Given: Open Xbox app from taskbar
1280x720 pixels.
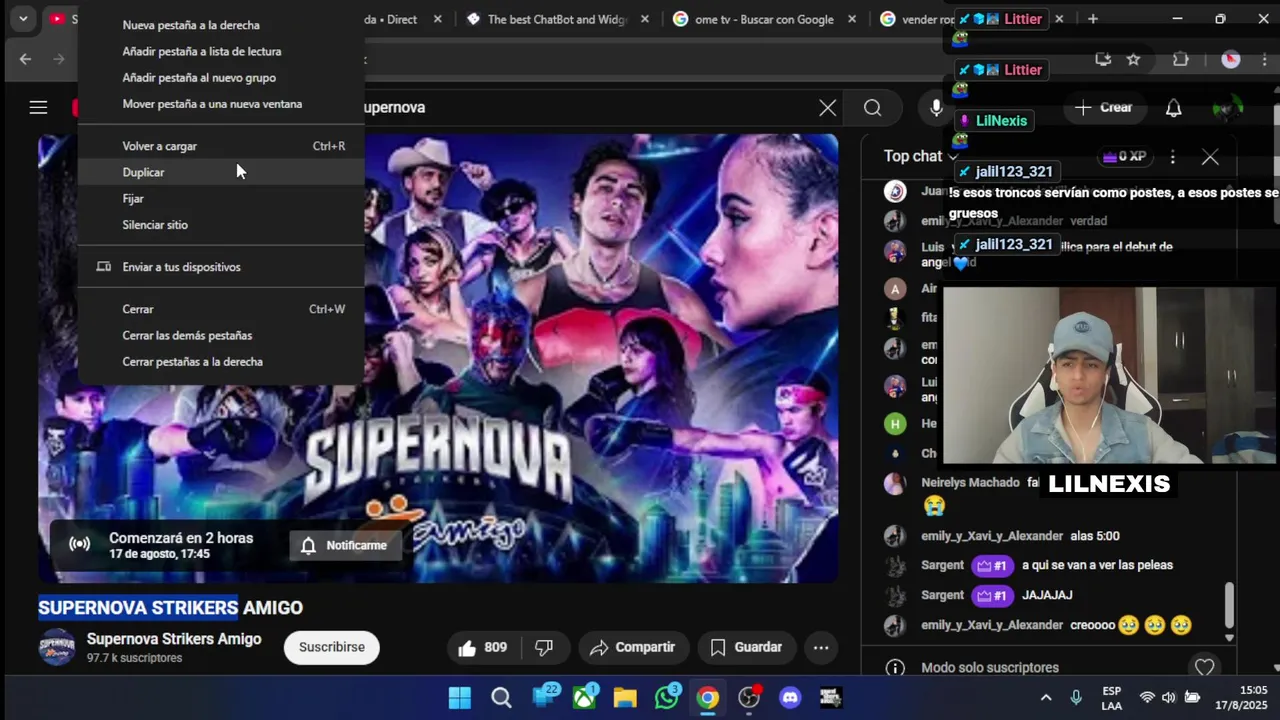Looking at the screenshot, I should click(x=584, y=698).
